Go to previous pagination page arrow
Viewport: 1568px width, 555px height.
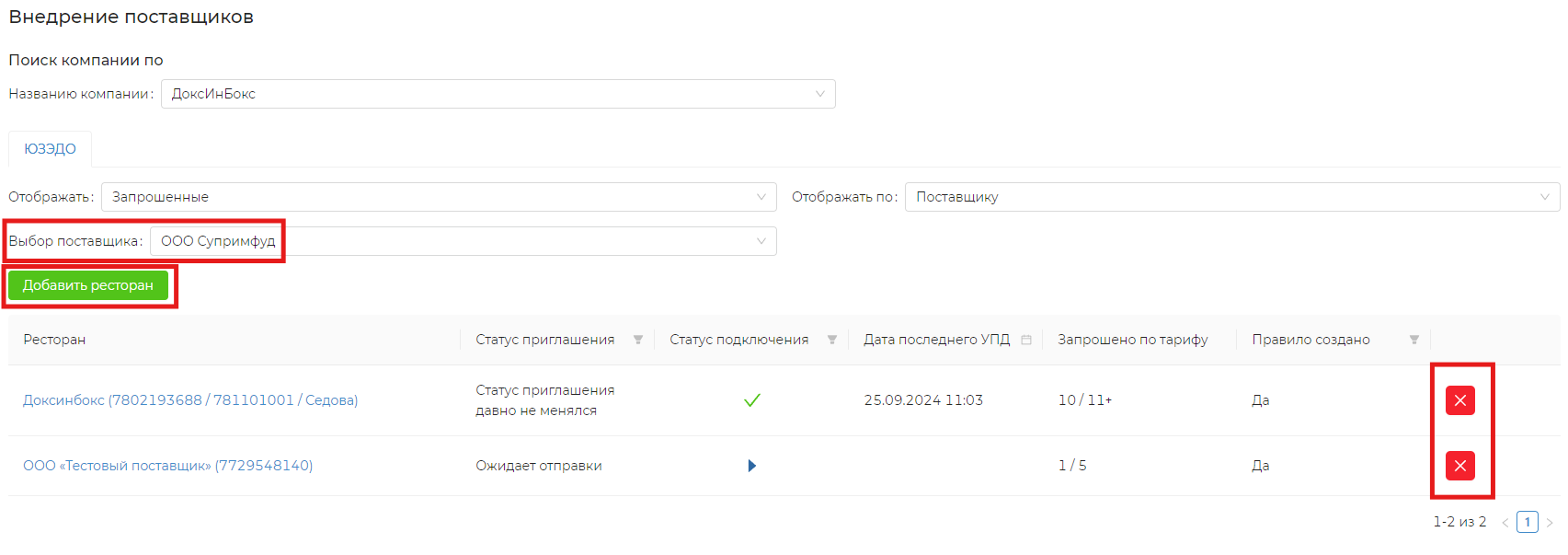click(x=1505, y=523)
